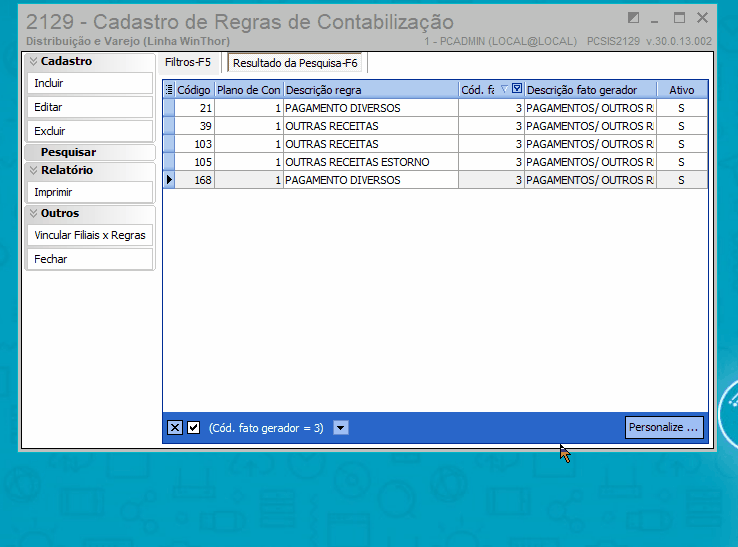738x547 pixels.
Task: Click the fato gerador description in row 21
Action: coord(590,108)
